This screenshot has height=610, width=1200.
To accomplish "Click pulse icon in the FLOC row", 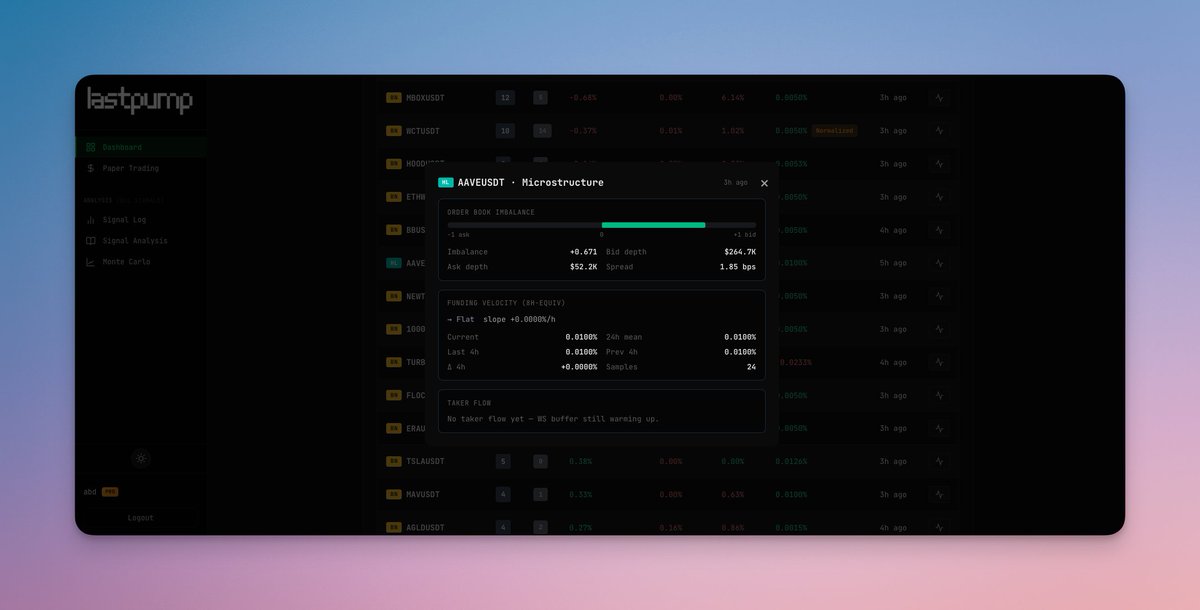I will (939, 395).
